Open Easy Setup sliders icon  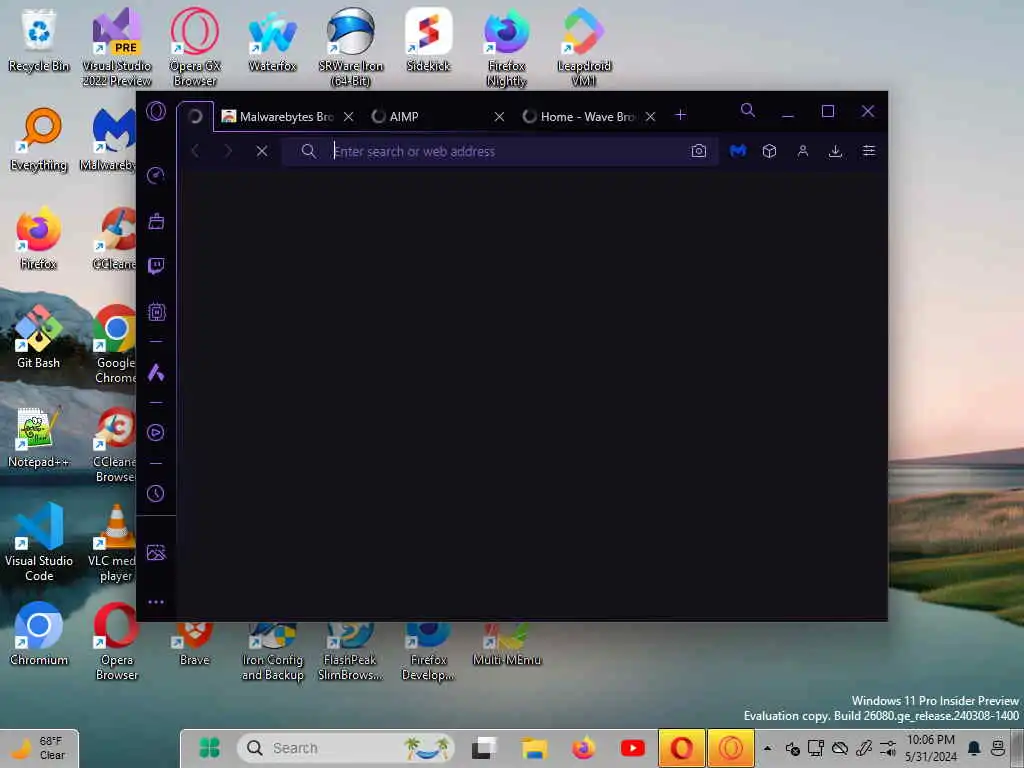click(x=869, y=151)
